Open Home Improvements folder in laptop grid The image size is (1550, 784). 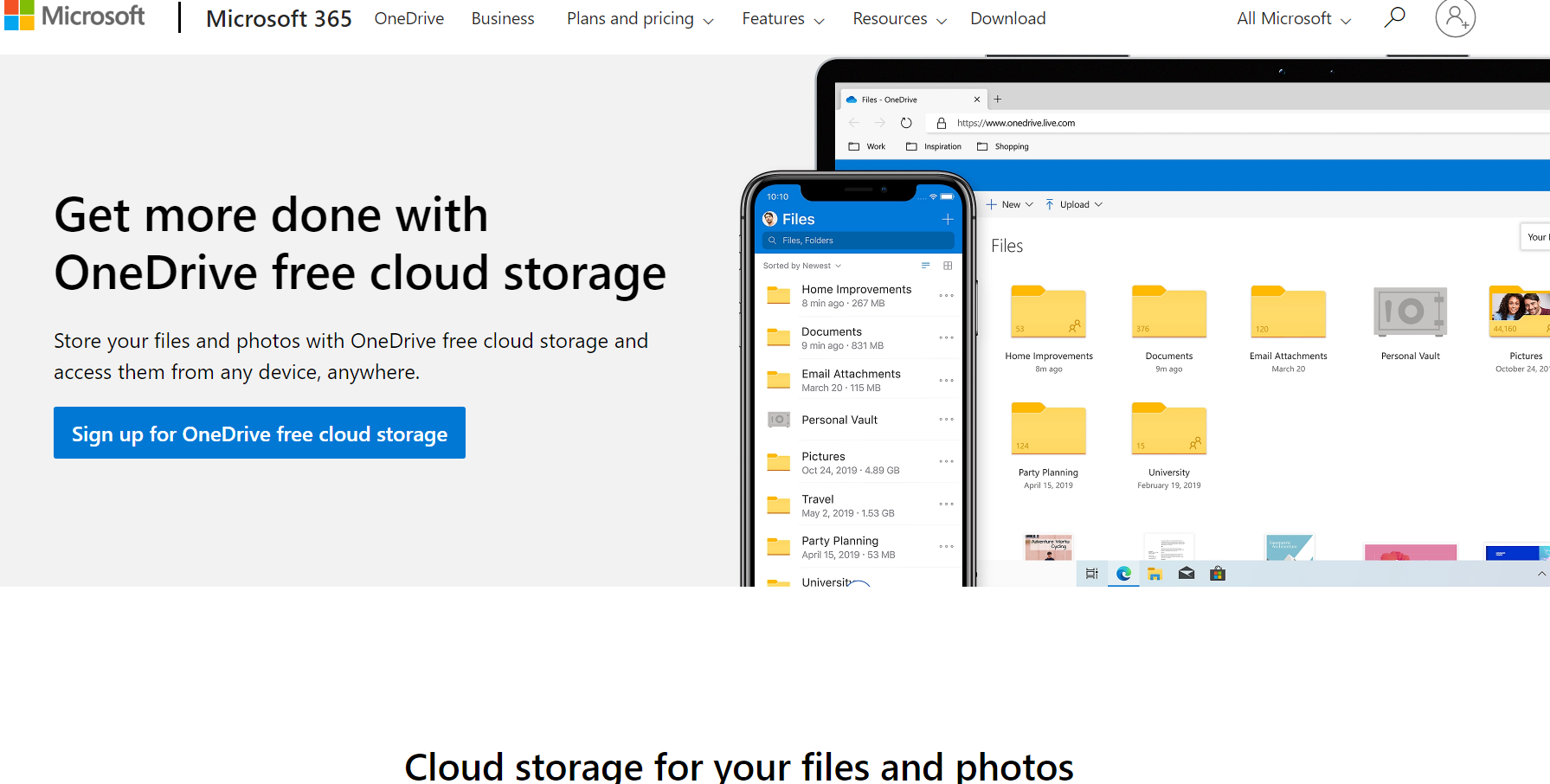1049,312
